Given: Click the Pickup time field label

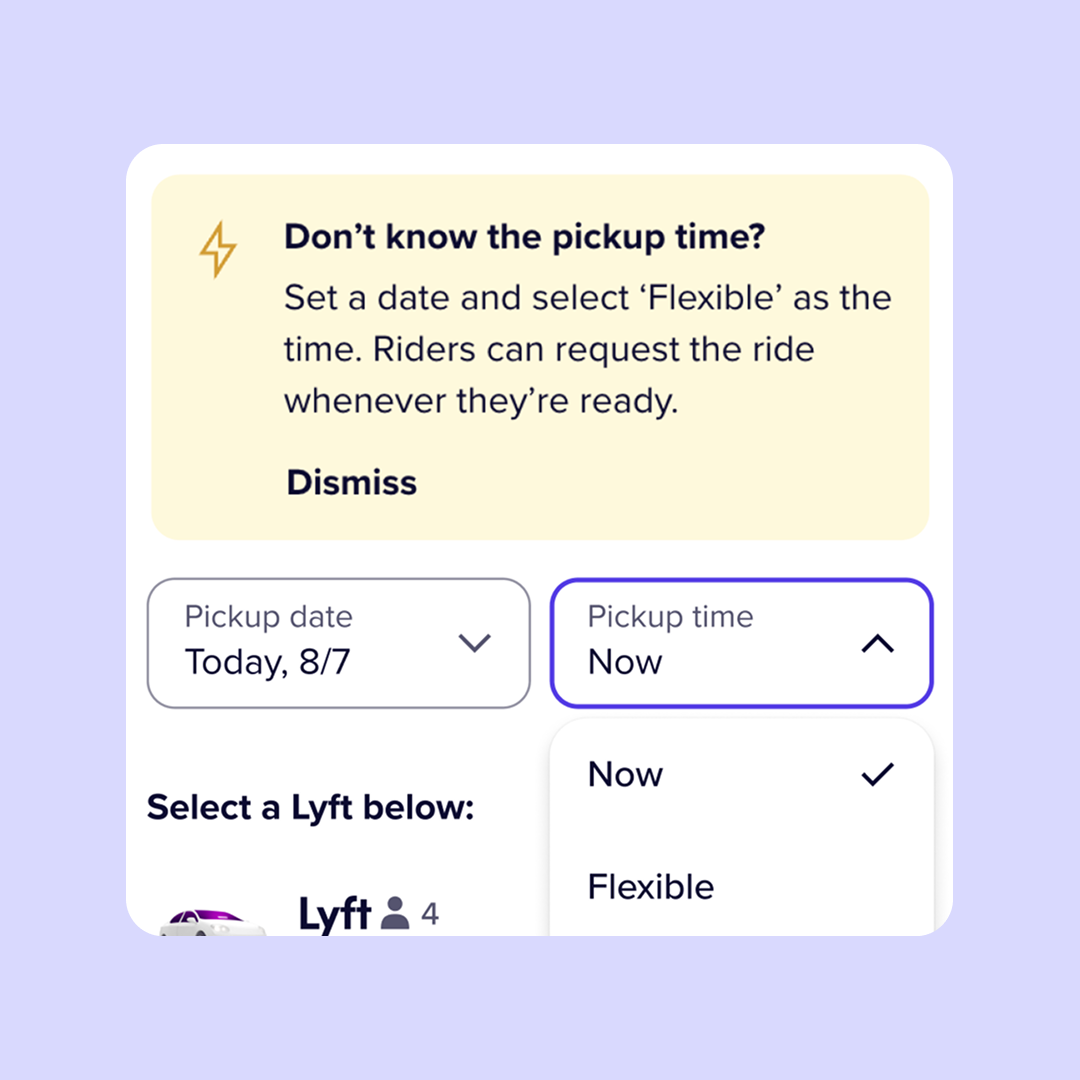Looking at the screenshot, I should click(x=670, y=617).
